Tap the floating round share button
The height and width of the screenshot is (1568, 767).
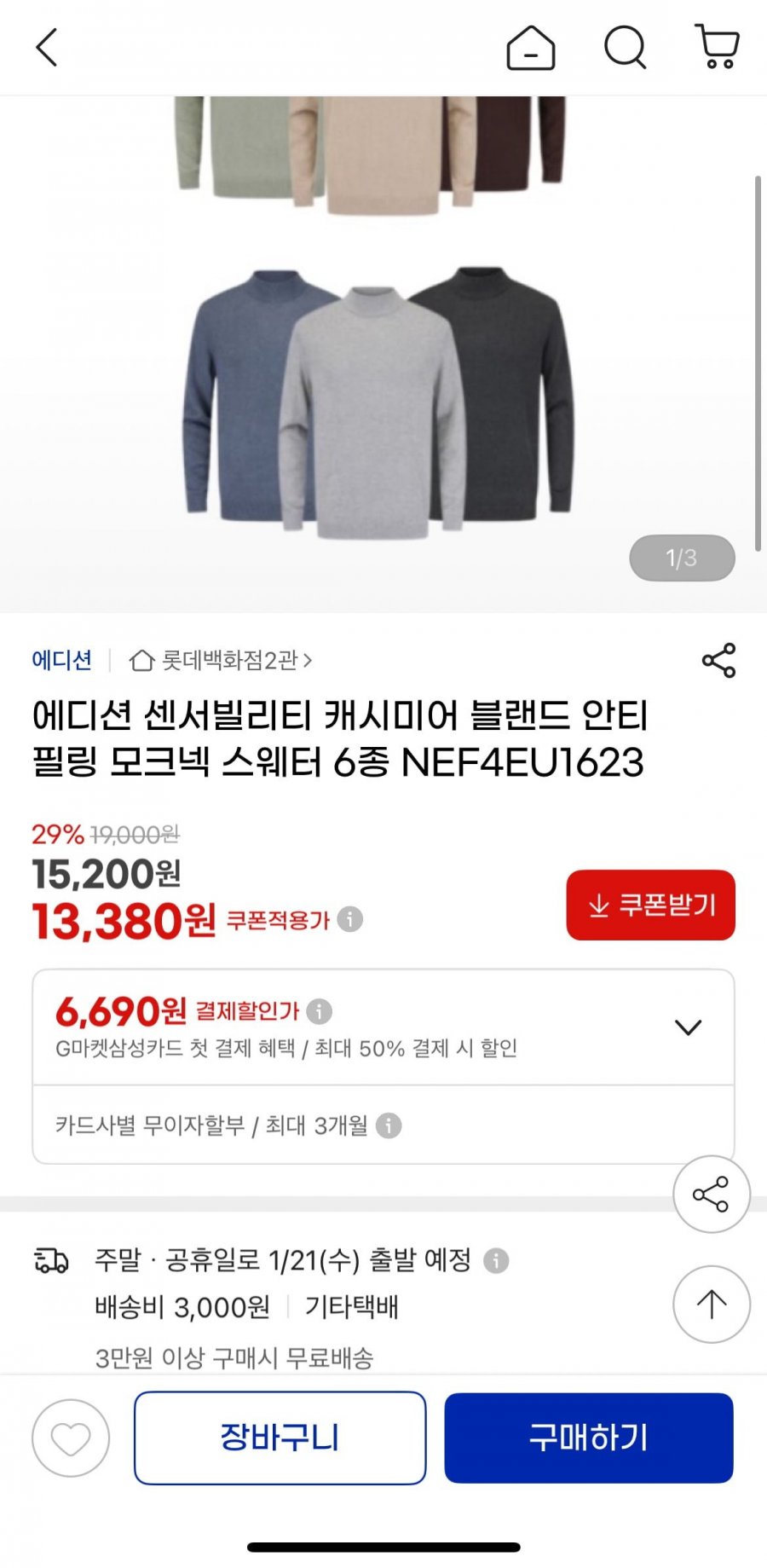[x=711, y=1194]
